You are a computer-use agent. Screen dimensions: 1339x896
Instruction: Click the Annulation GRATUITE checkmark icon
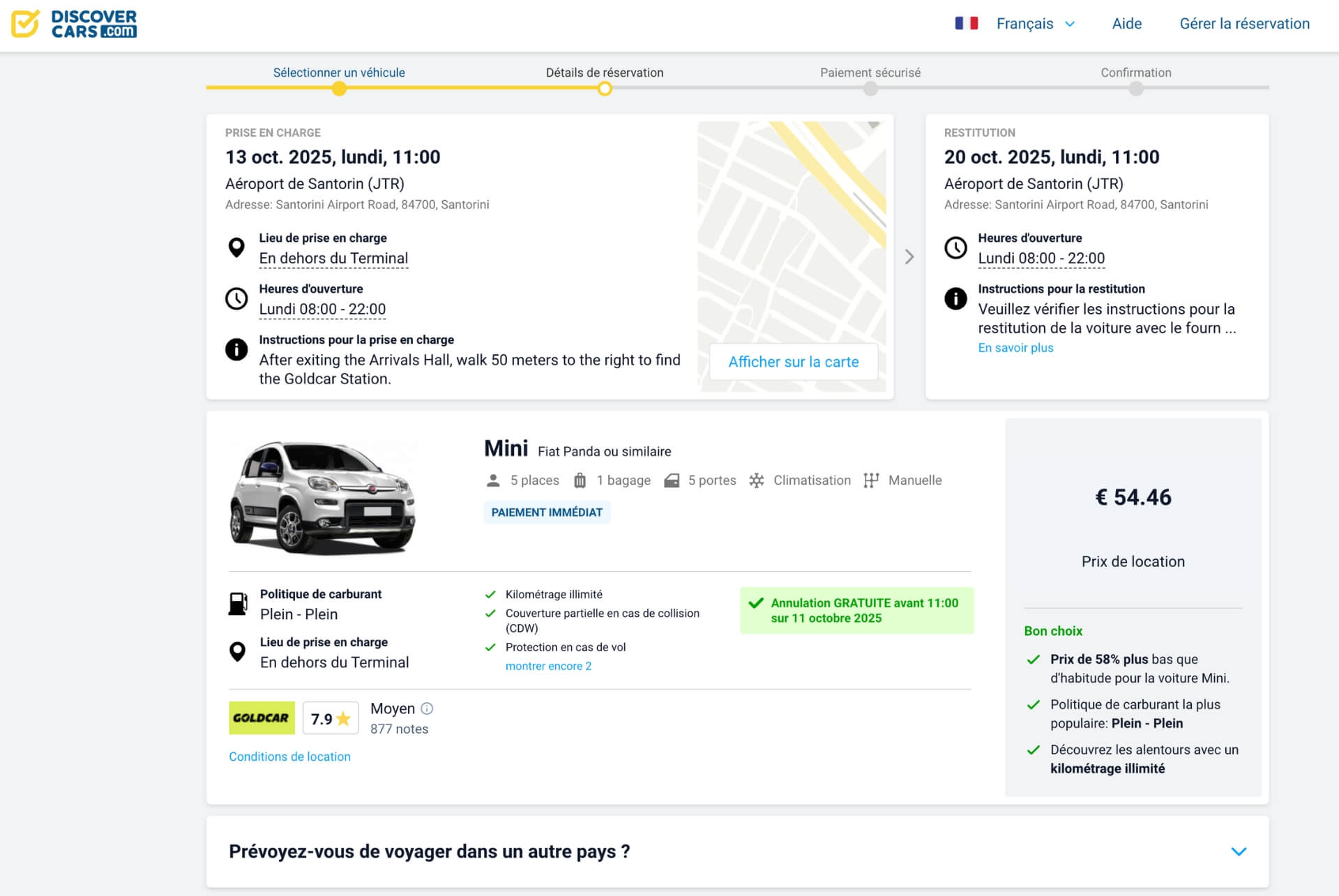(756, 603)
